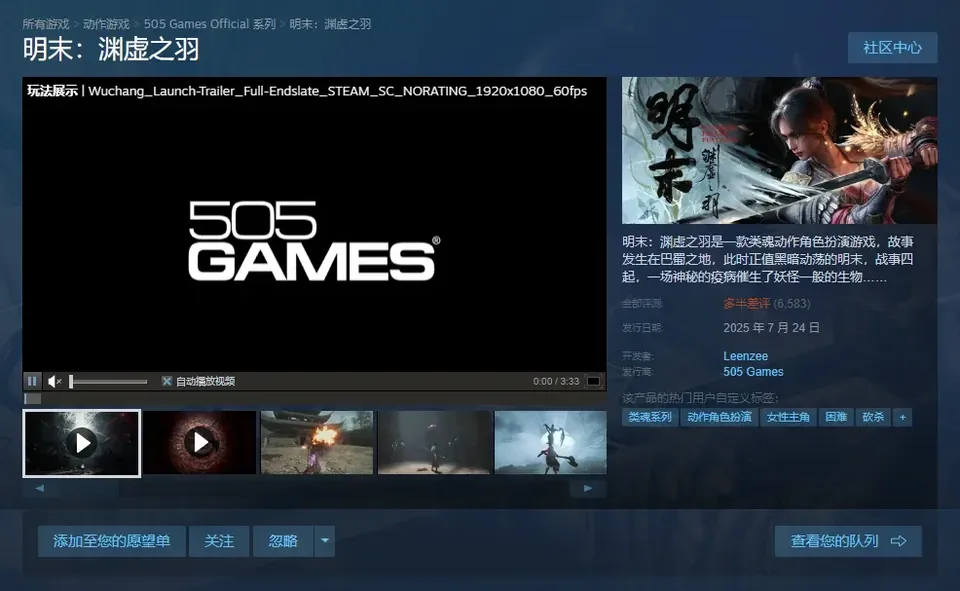
Task: Click the 忽略 ignore button
Action: (283, 541)
